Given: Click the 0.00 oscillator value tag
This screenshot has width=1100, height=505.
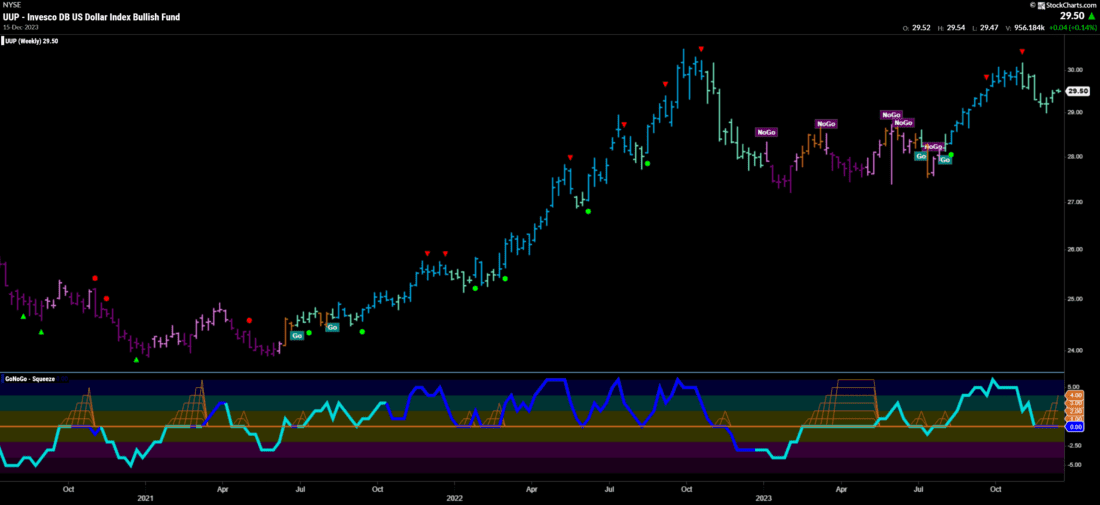Looking at the screenshot, I should (x=1076, y=427).
